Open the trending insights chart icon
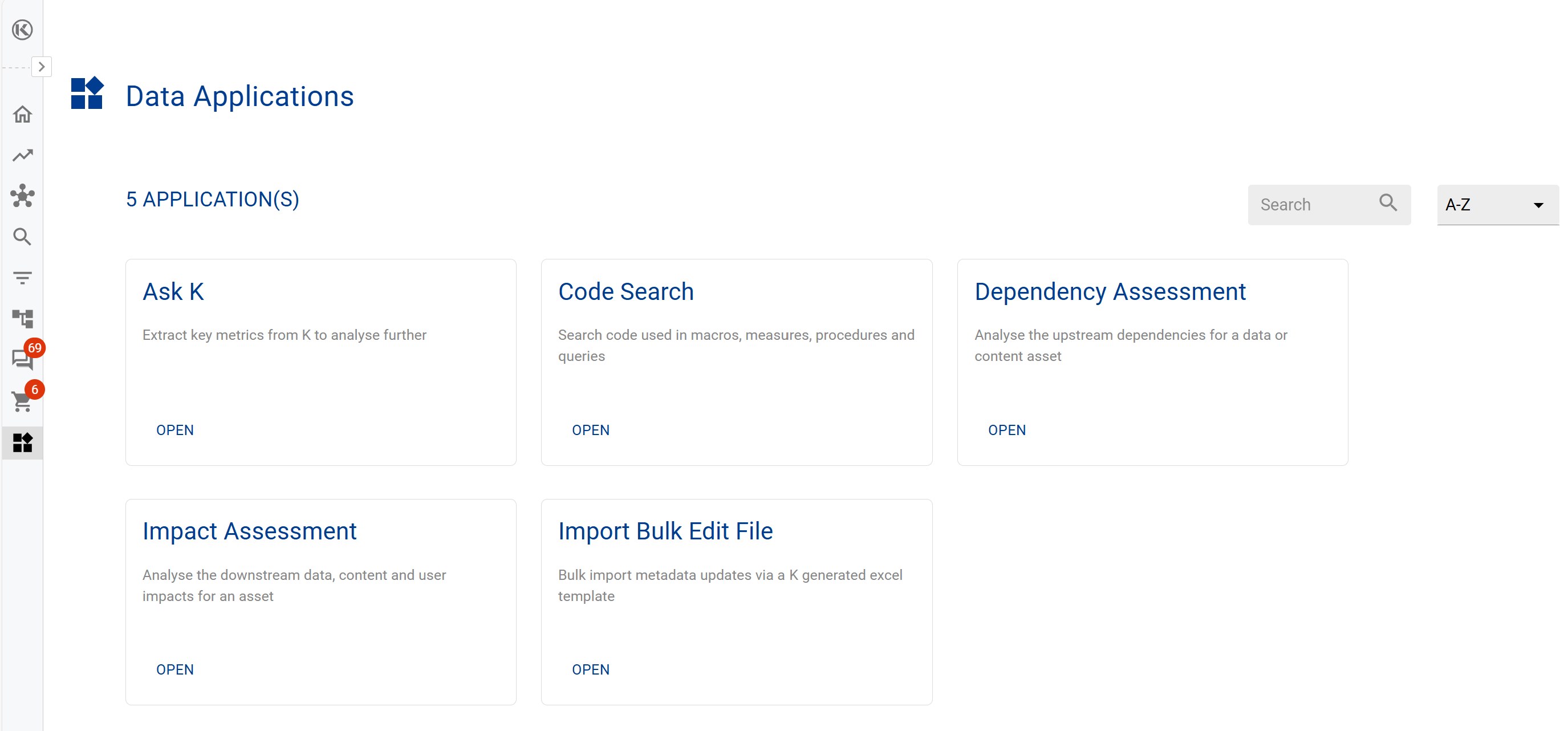 coord(22,155)
